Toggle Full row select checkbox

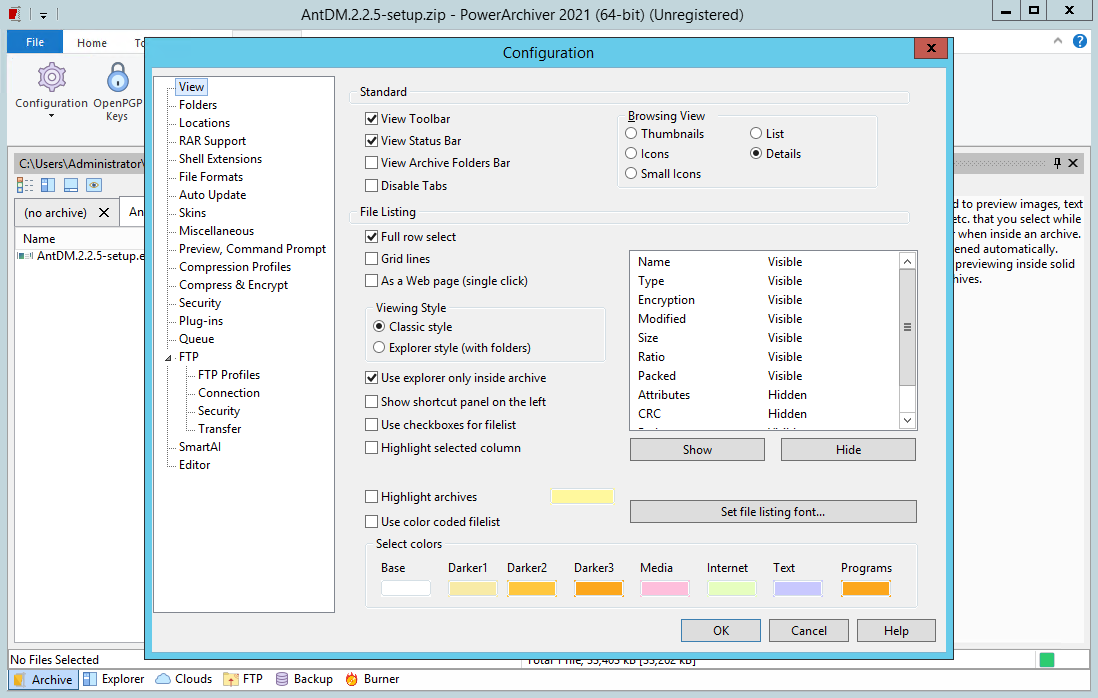pos(371,237)
